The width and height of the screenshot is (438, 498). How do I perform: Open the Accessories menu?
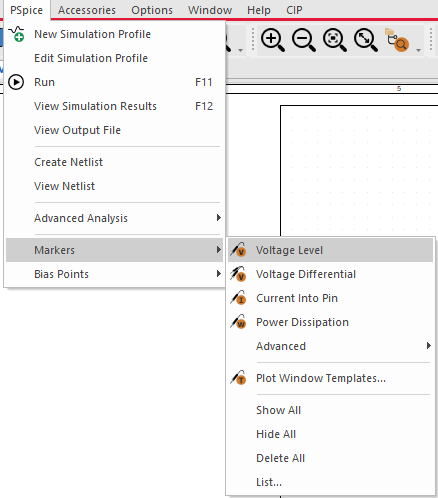point(87,10)
